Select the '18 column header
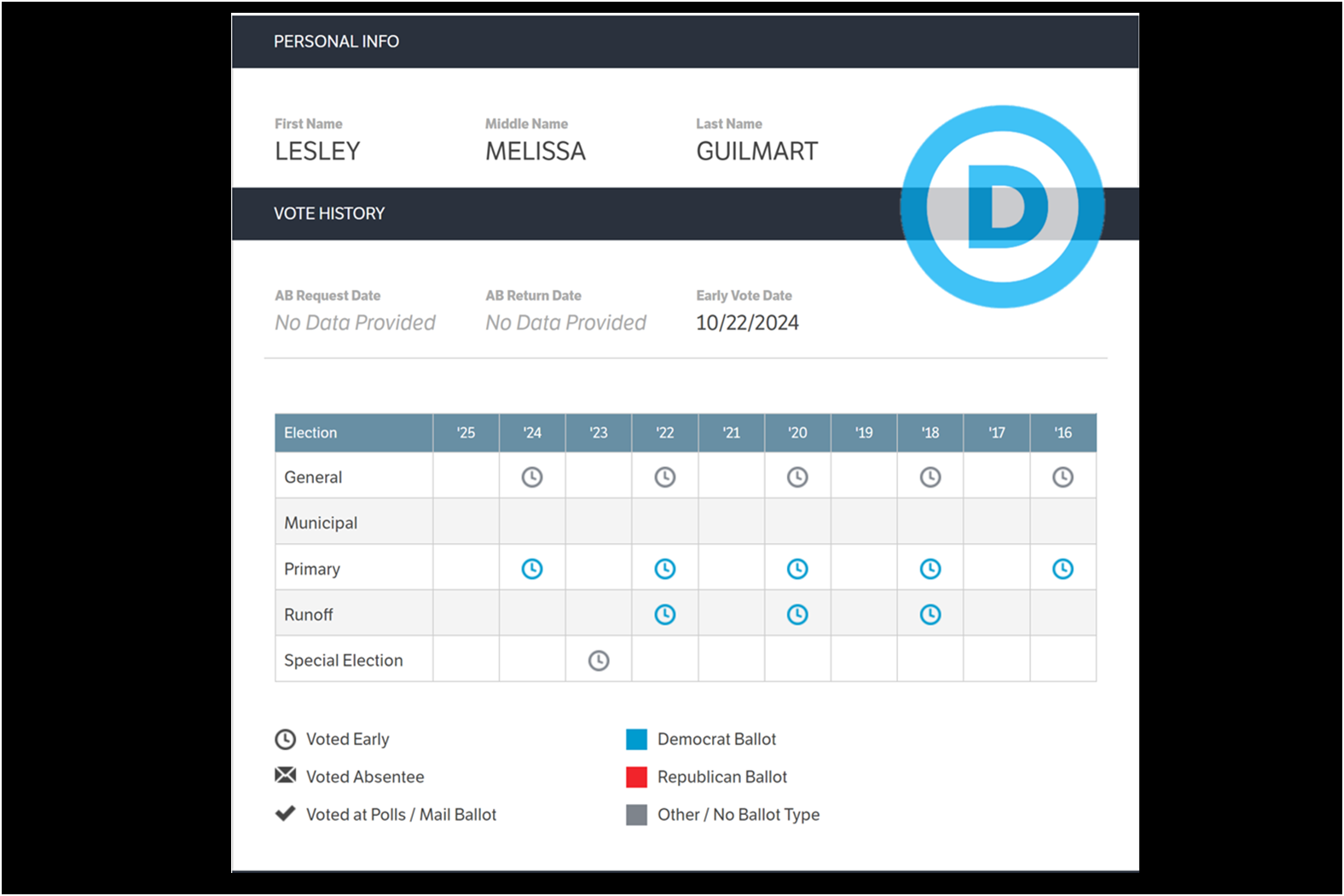 930,433
